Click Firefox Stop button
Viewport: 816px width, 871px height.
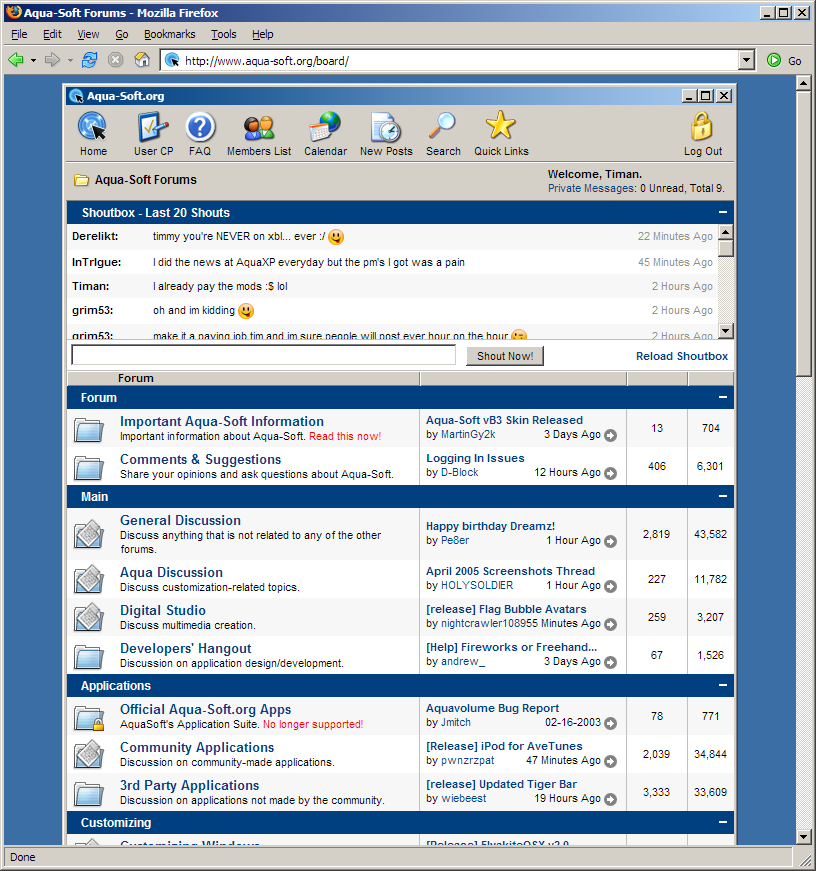click(x=116, y=59)
